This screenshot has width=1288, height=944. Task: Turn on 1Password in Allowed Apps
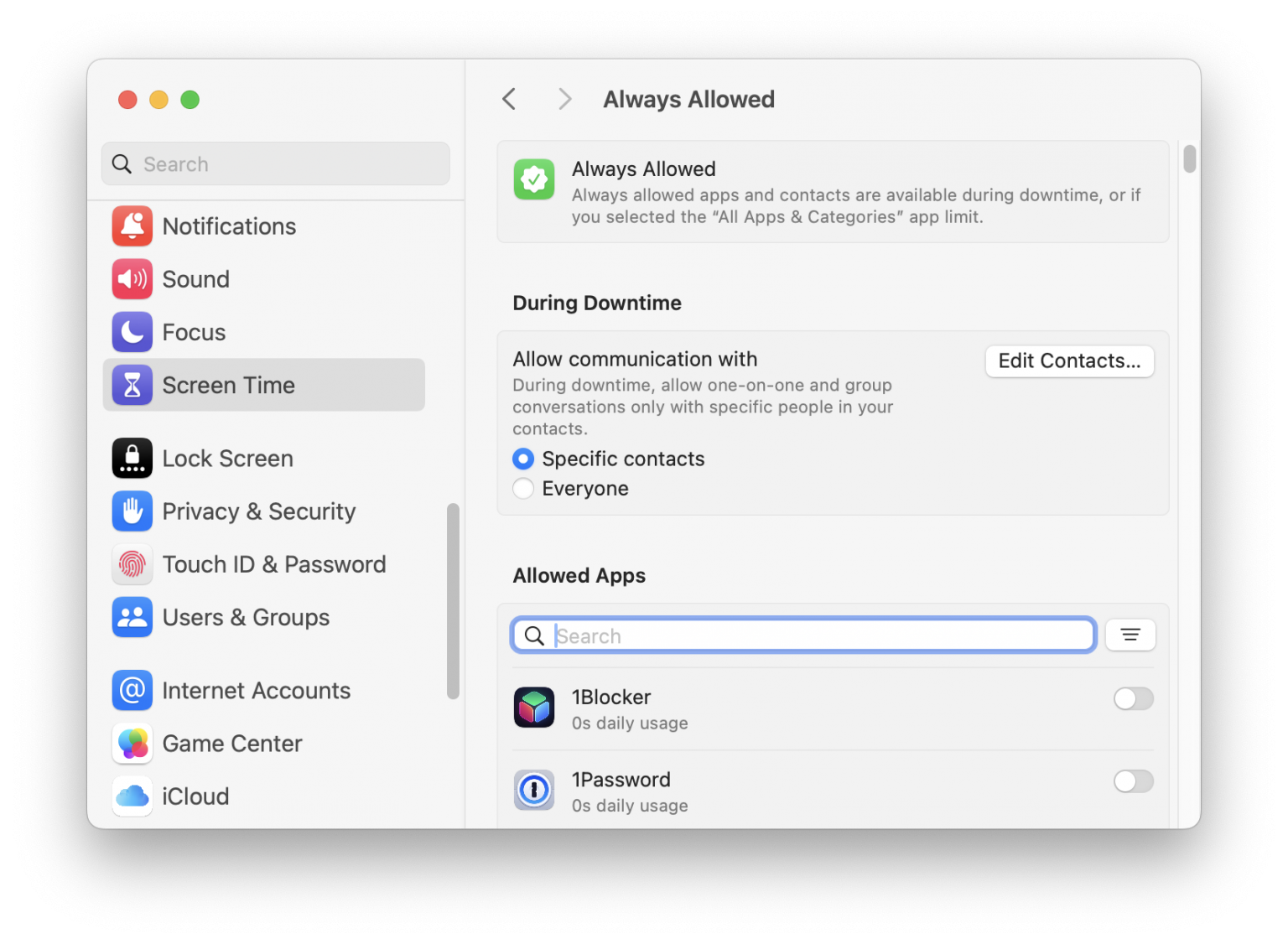pyautogui.click(x=1133, y=781)
